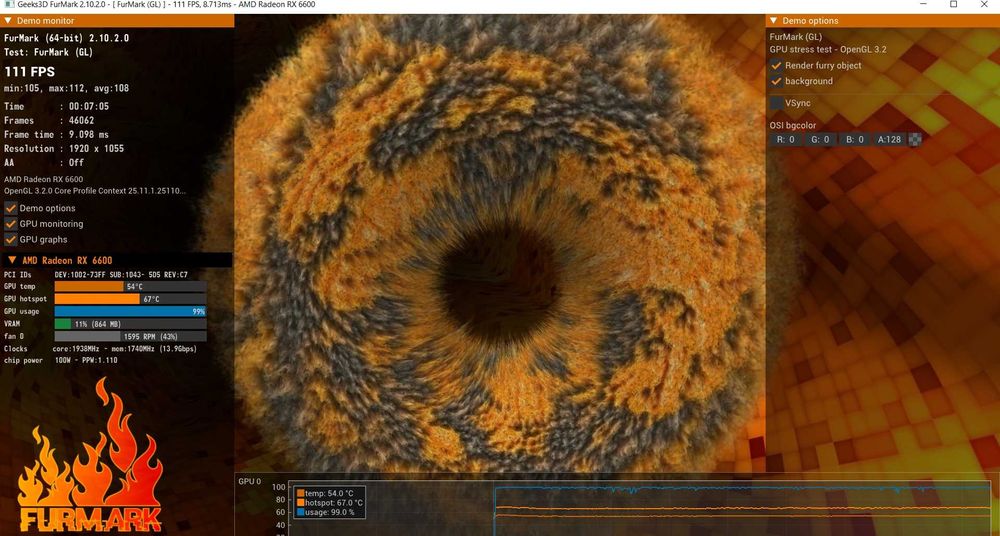Viewport: 1000px width, 536px height.
Task: Enable the VSync checkbox
Action: click(x=776, y=102)
